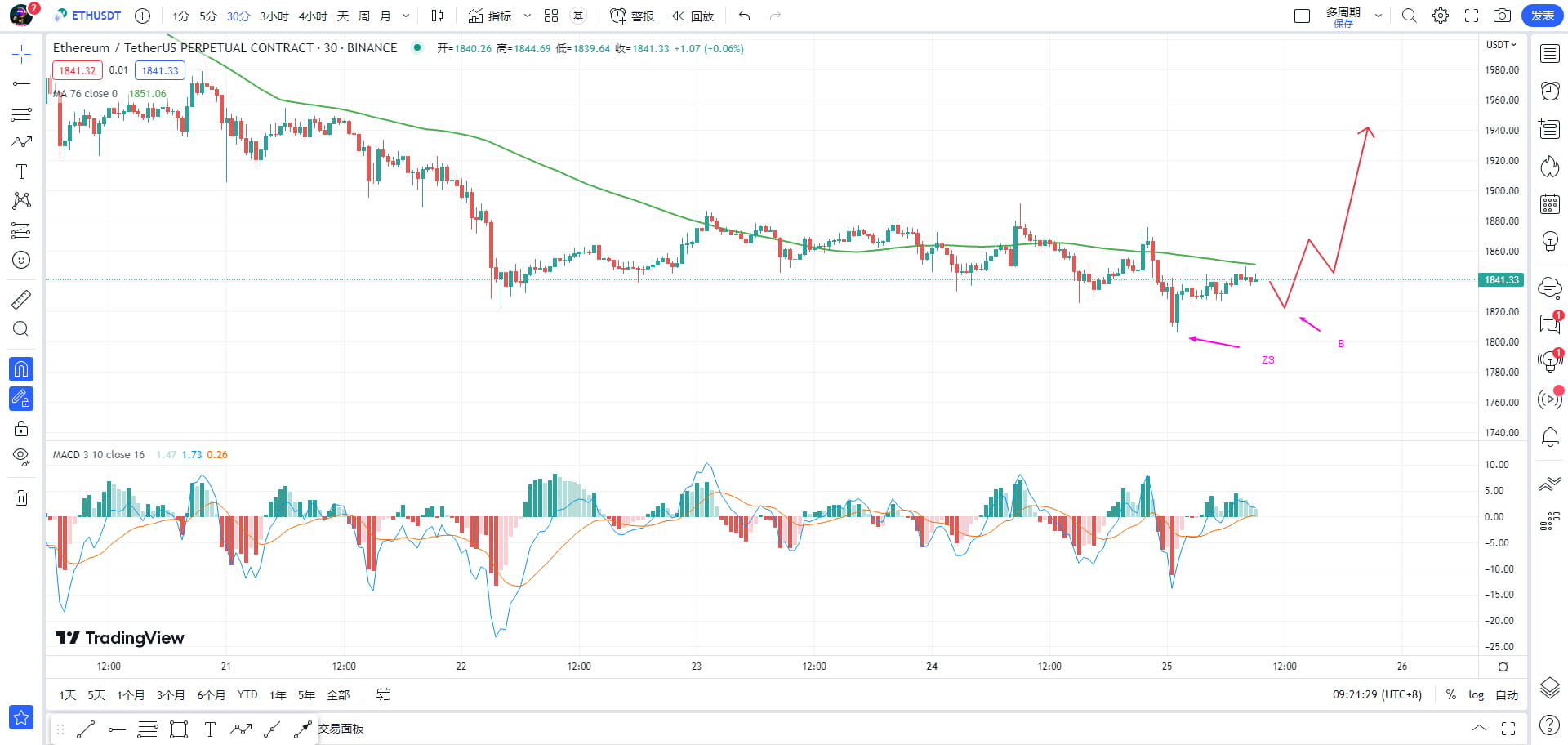Expand the bottom panel chevron
1568x745 pixels.
tap(1479, 728)
